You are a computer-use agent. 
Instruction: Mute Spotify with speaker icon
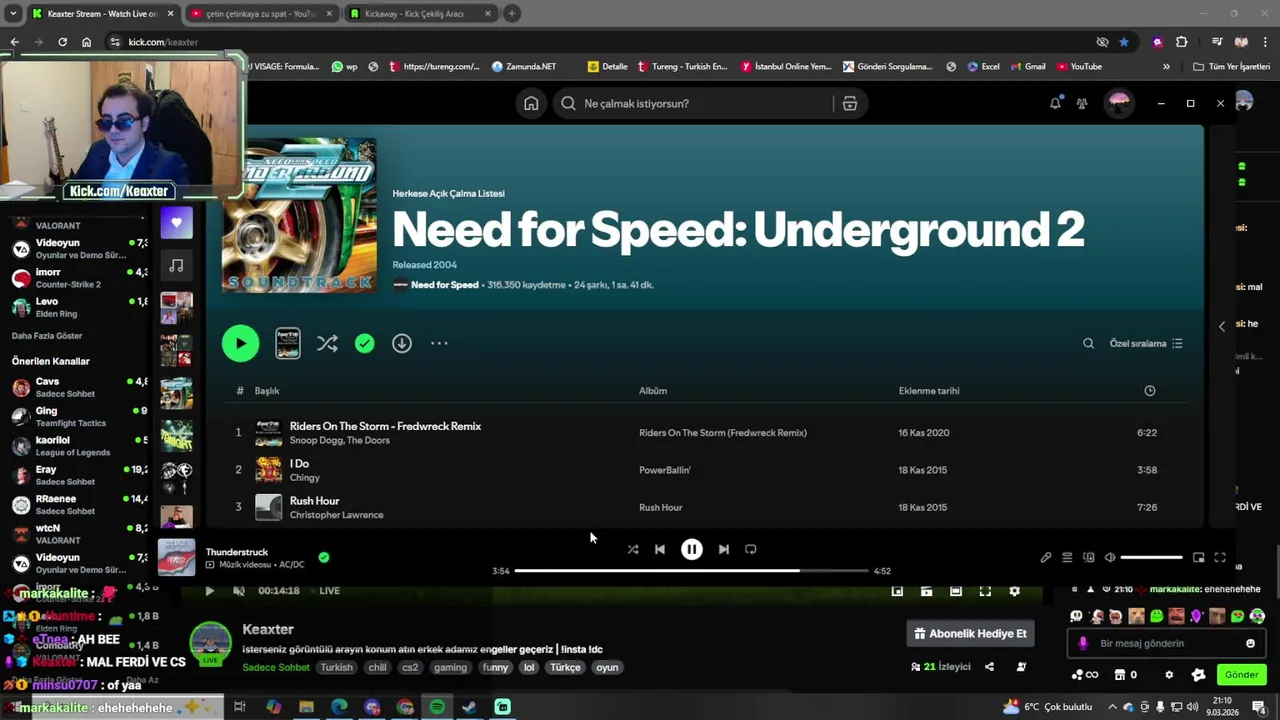(1110, 558)
